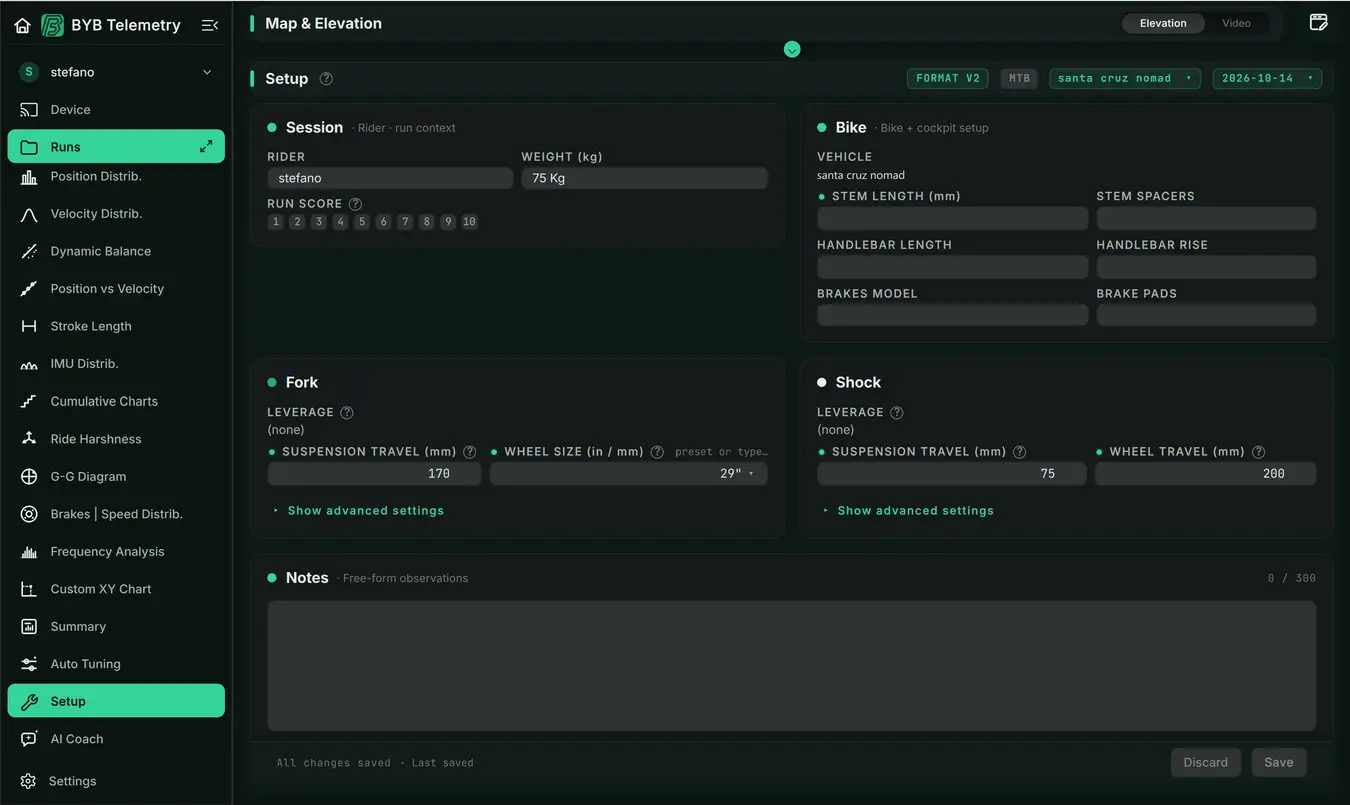Select run score 7
1350x805 pixels.
[405, 222]
